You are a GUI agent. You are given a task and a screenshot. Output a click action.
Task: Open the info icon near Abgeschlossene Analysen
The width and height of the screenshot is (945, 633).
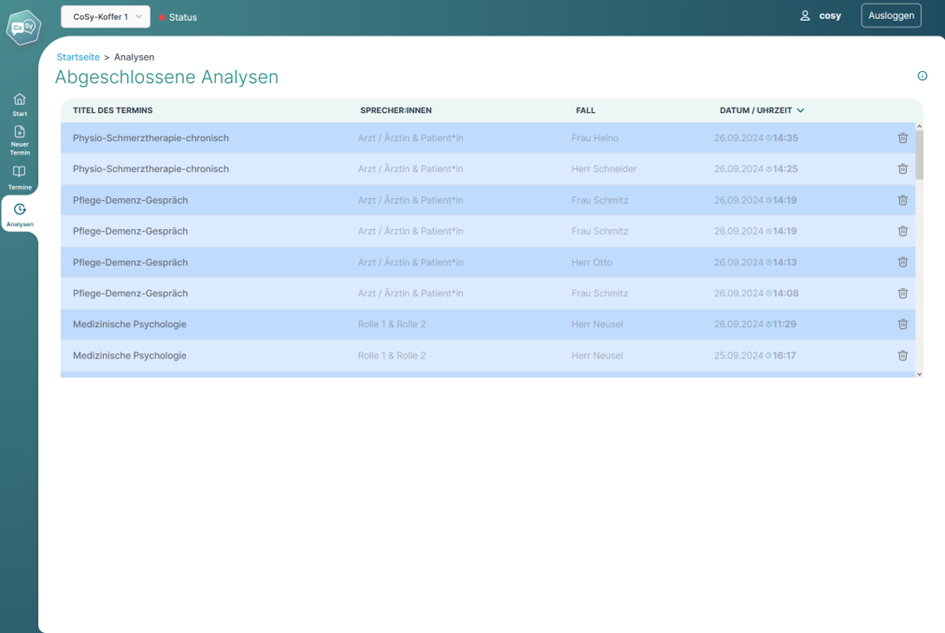coord(921,73)
